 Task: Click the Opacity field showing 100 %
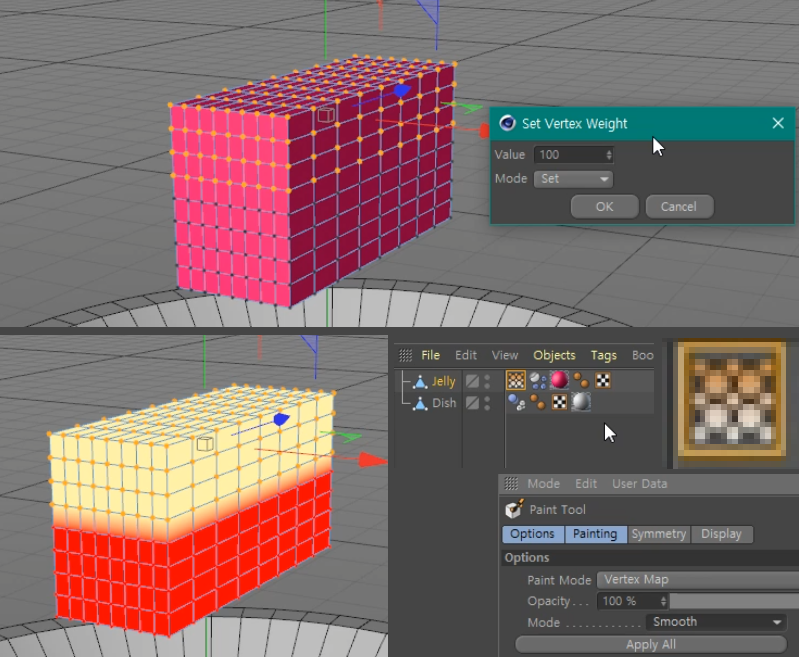point(632,601)
